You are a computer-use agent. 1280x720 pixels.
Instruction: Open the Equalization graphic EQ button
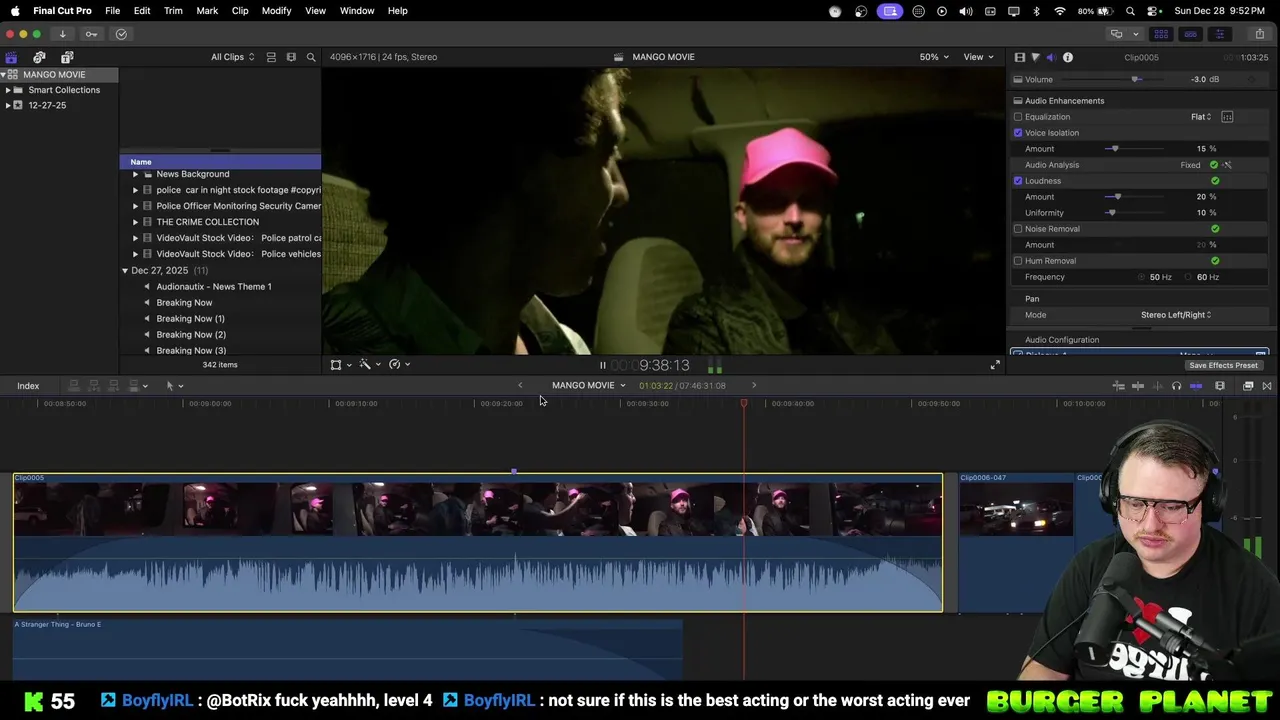pos(1227,117)
